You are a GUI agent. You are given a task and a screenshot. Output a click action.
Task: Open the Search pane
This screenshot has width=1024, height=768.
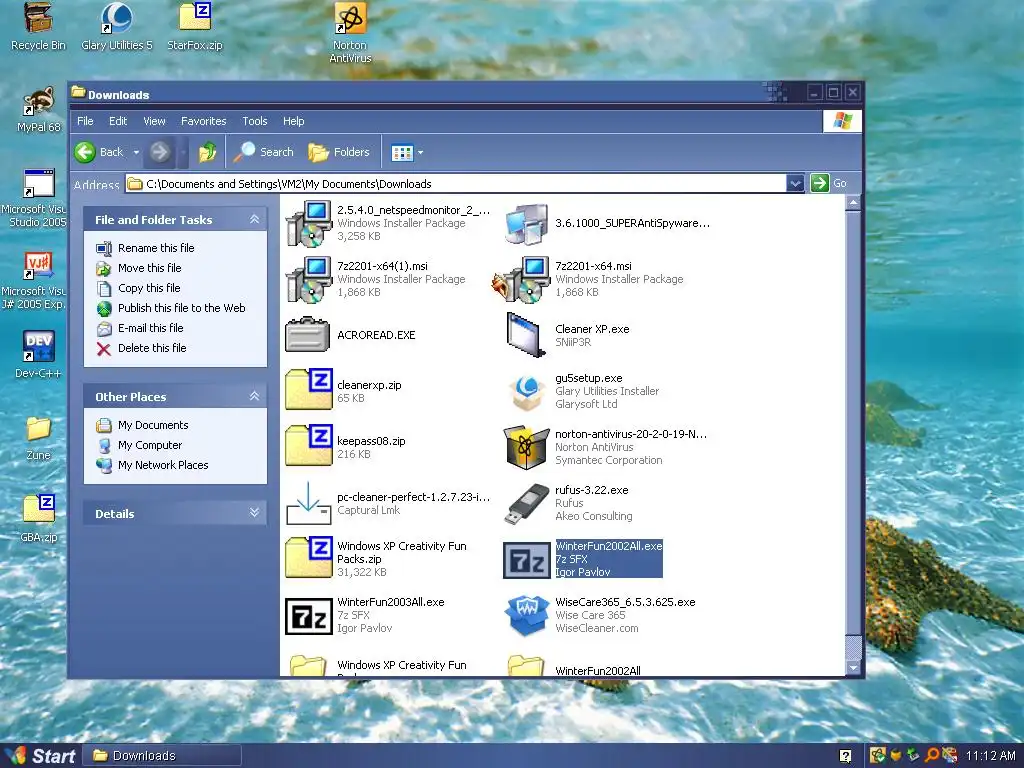(264, 152)
